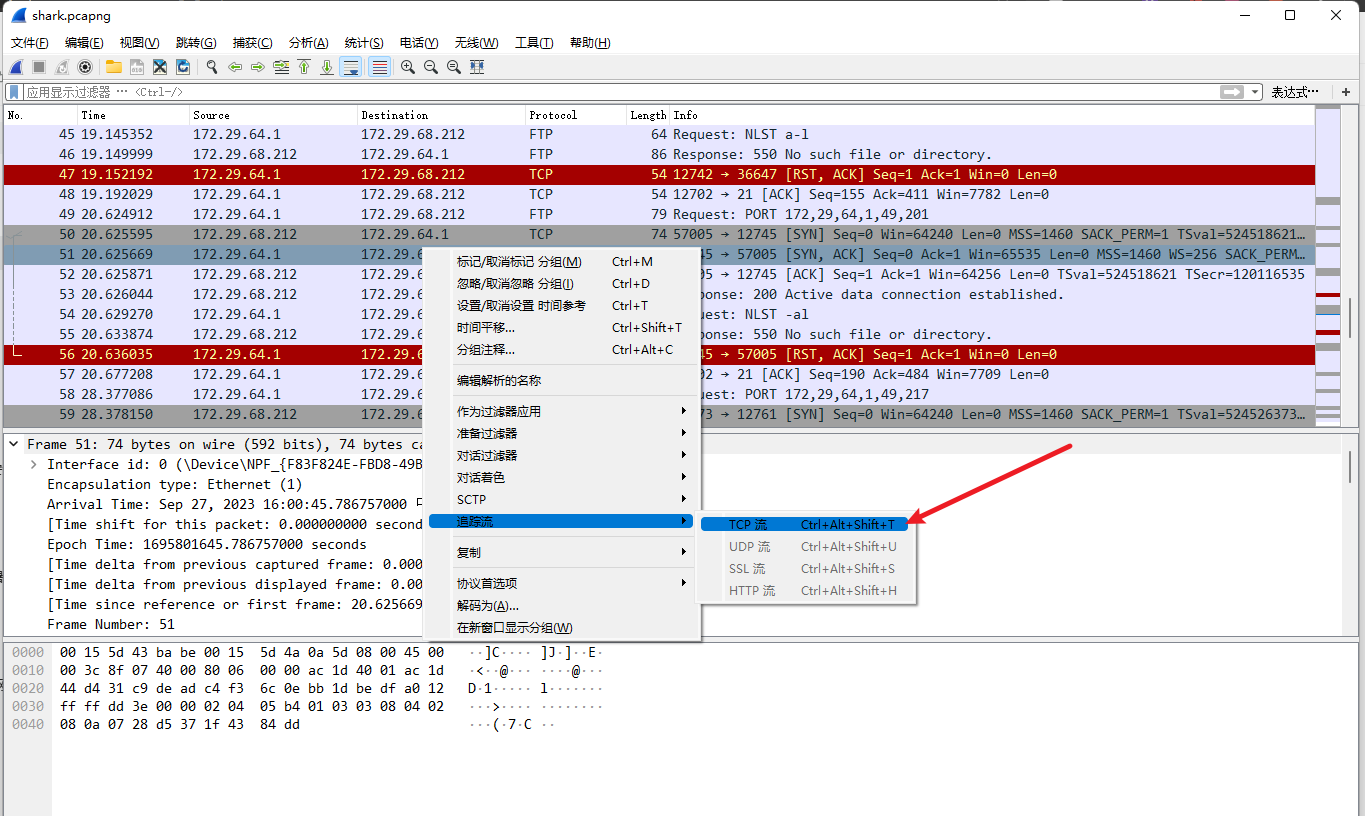The width and height of the screenshot is (1365, 816).
Task: Choose 在新窗口显示分组(W) in the context menu
Action: [563, 628]
